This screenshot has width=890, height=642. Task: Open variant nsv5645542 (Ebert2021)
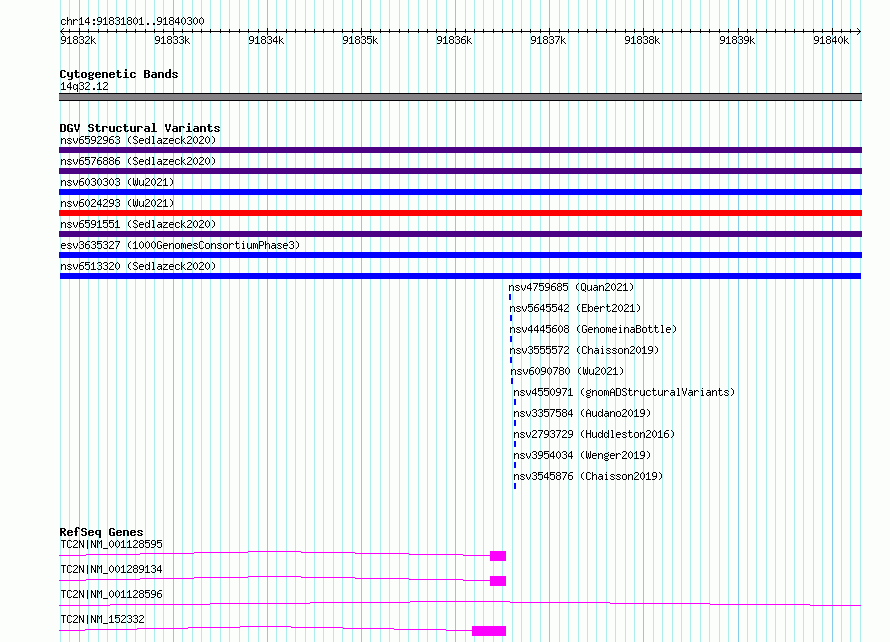pyautogui.click(x=575, y=308)
